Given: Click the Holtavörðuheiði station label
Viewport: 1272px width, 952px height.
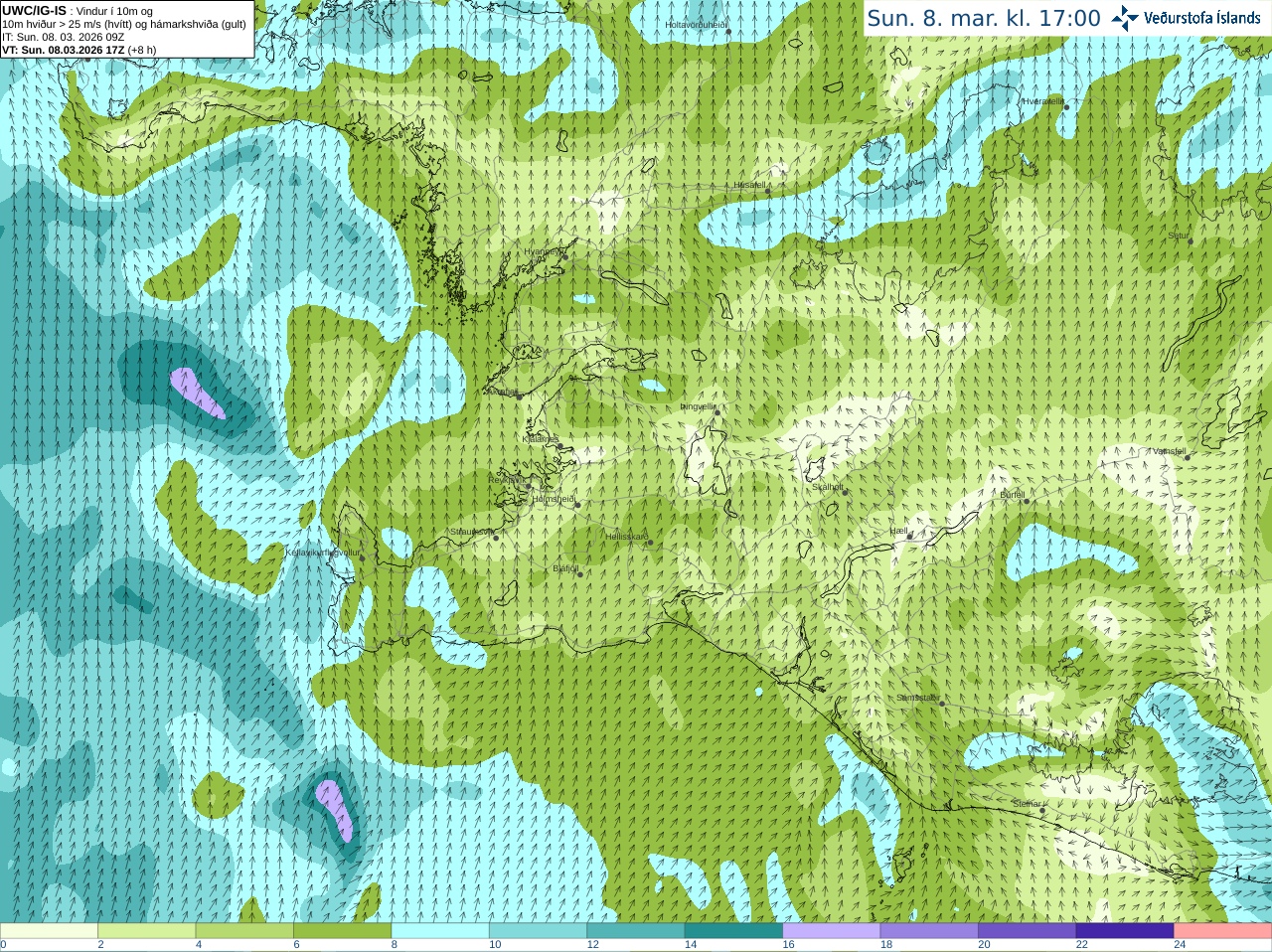Looking at the screenshot, I should [x=697, y=25].
